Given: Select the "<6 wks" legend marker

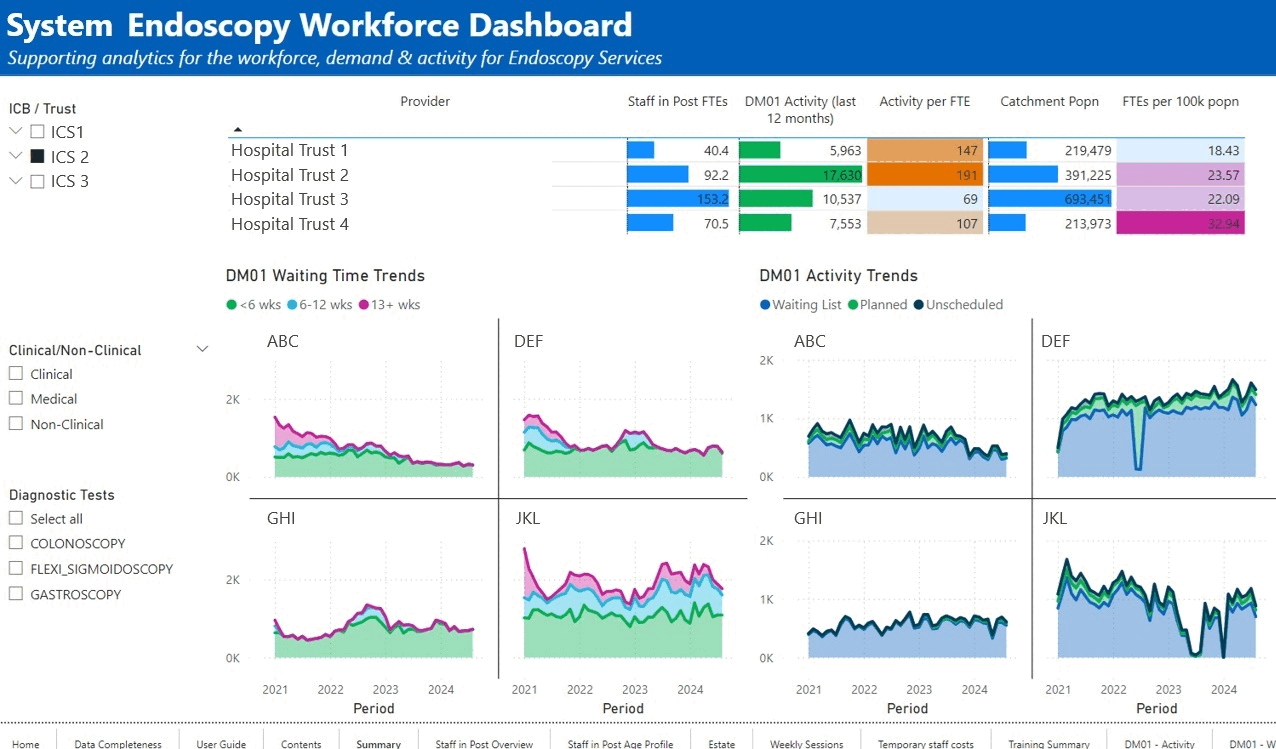Looking at the screenshot, I should tap(231, 303).
